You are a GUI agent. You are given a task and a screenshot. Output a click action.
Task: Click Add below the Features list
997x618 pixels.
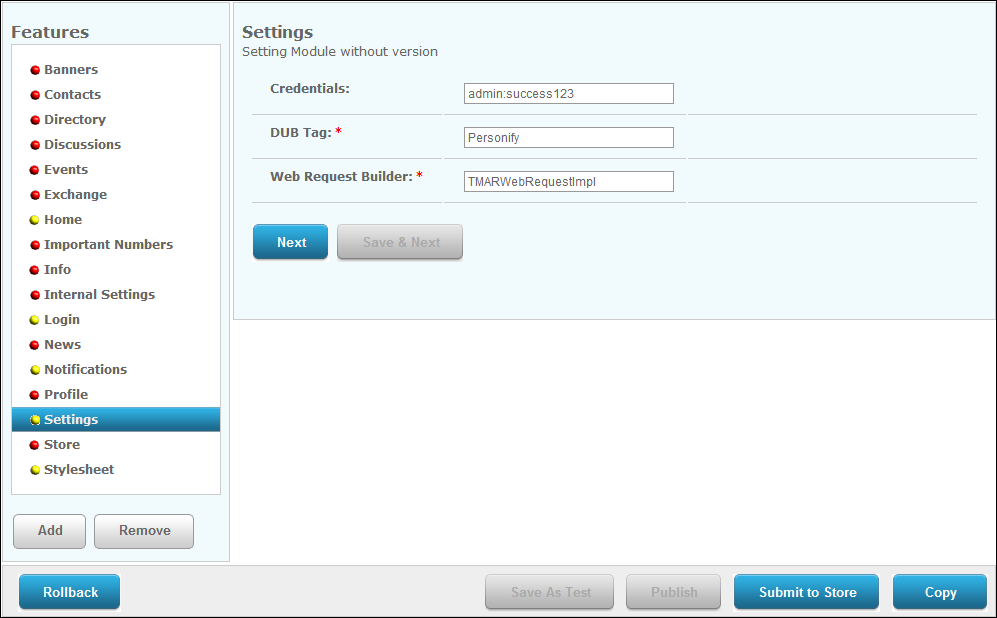50,531
